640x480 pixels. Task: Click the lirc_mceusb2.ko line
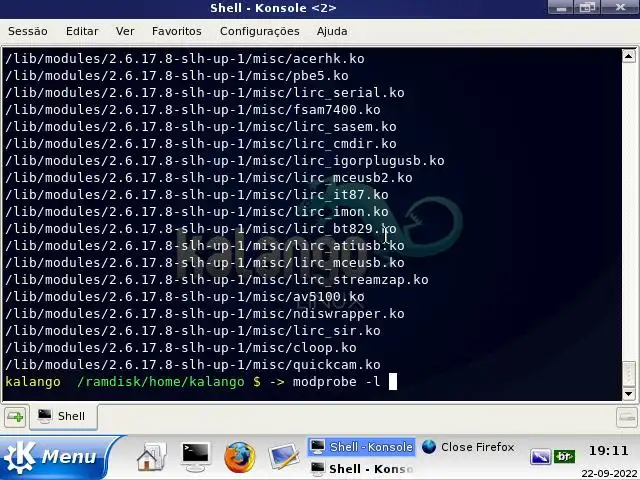click(x=209, y=178)
